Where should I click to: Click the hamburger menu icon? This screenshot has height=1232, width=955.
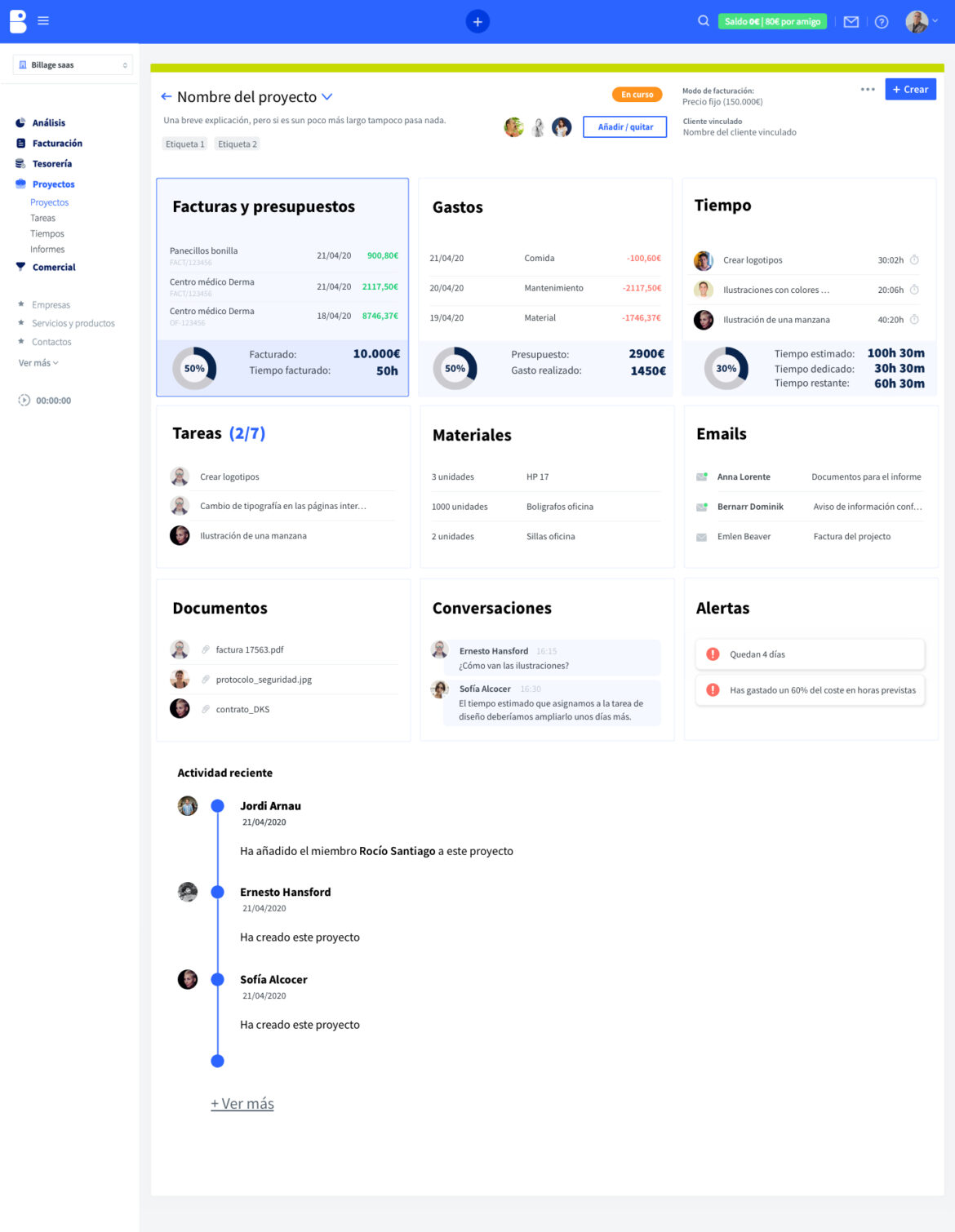(x=43, y=21)
